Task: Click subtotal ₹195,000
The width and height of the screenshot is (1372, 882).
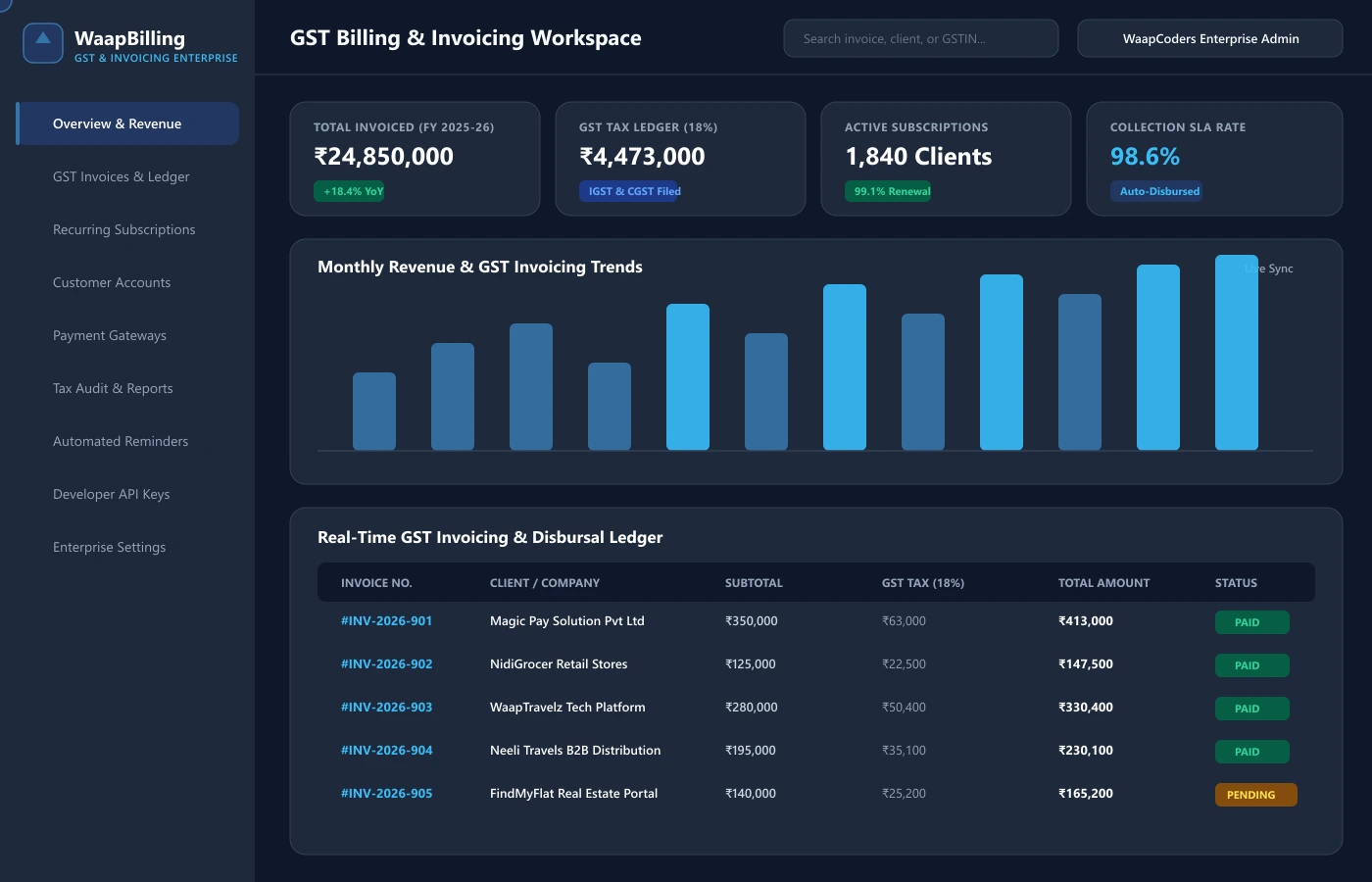Action: pyautogui.click(x=751, y=750)
